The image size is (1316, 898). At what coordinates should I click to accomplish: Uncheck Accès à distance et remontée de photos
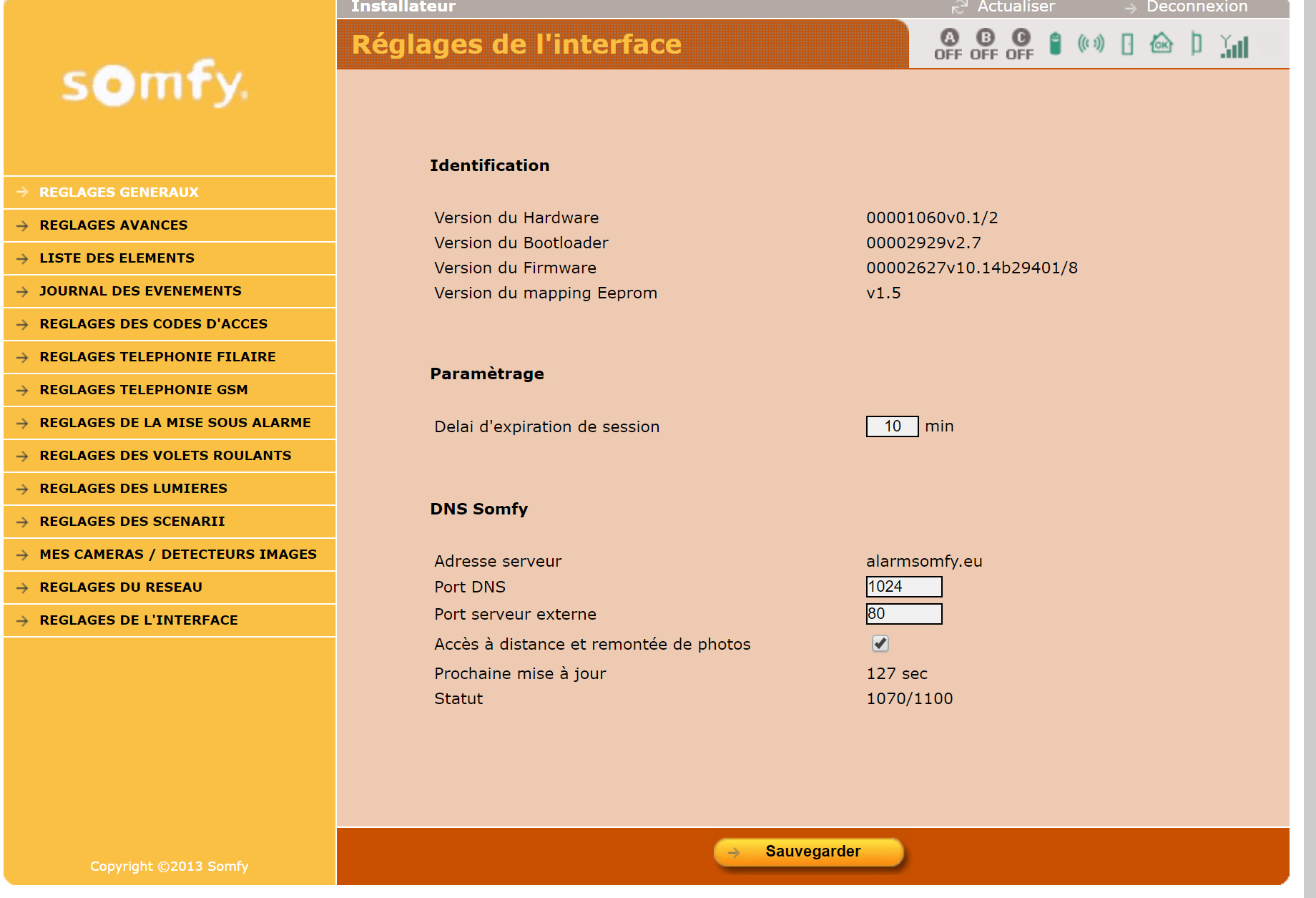point(880,643)
